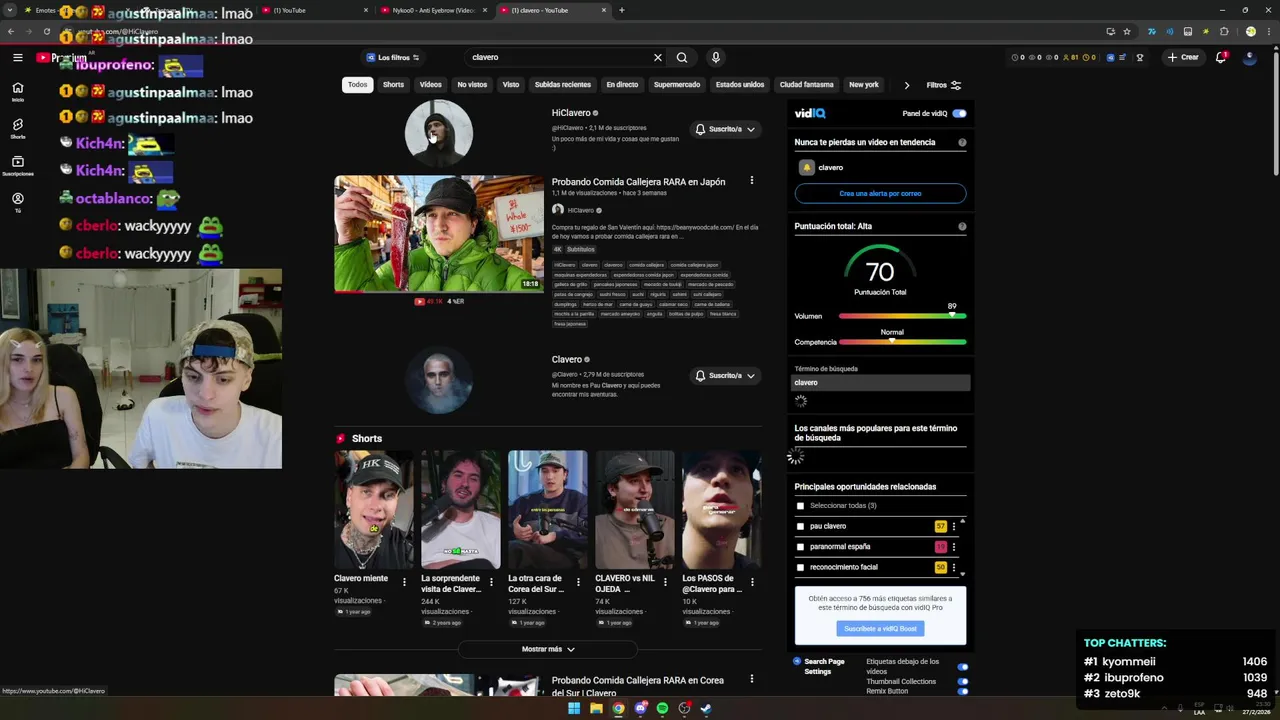Click Suscríbete a vidIQ Boost button
This screenshot has width=1280, height=720.
coord(880,628)
